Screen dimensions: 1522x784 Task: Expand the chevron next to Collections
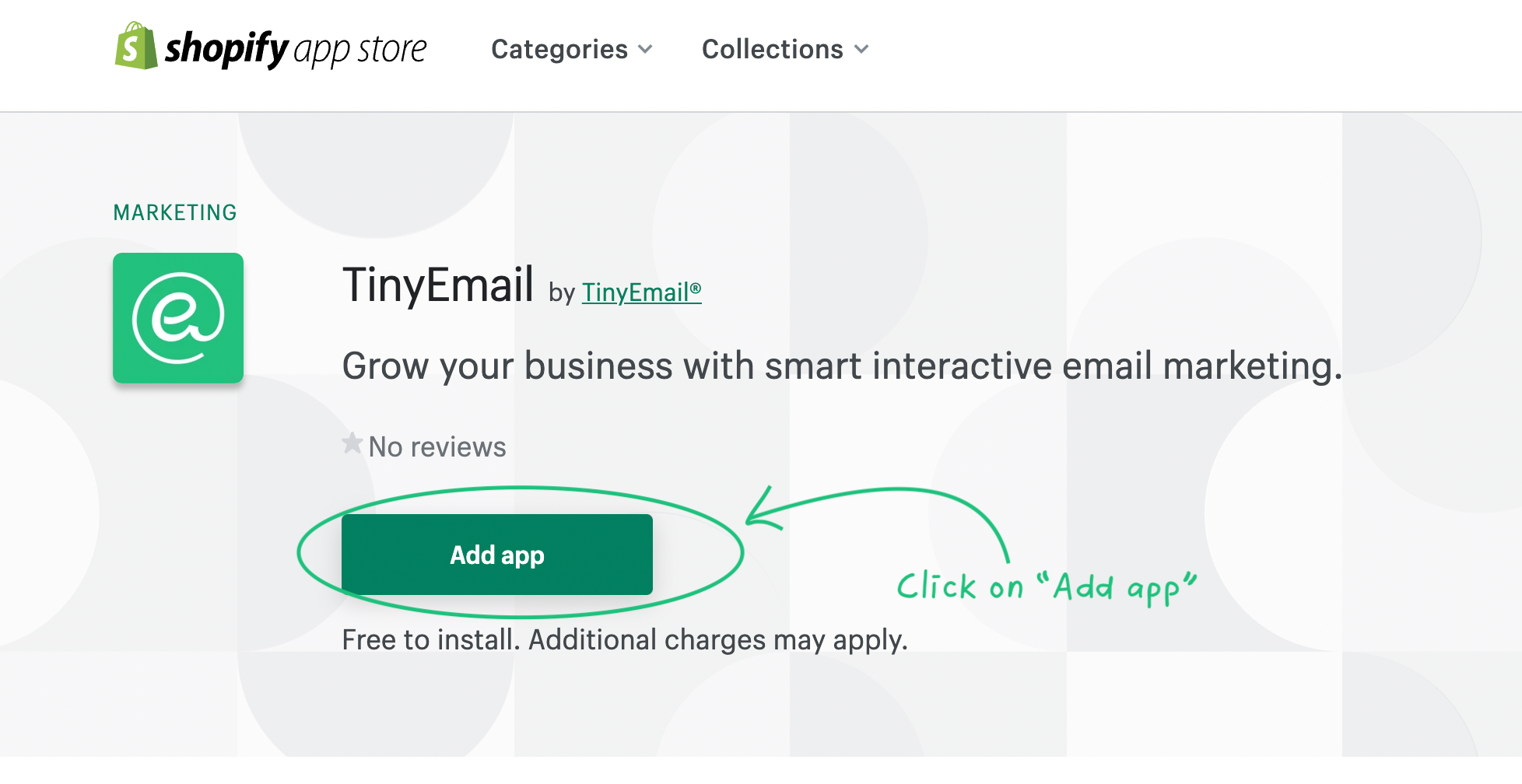861,50
